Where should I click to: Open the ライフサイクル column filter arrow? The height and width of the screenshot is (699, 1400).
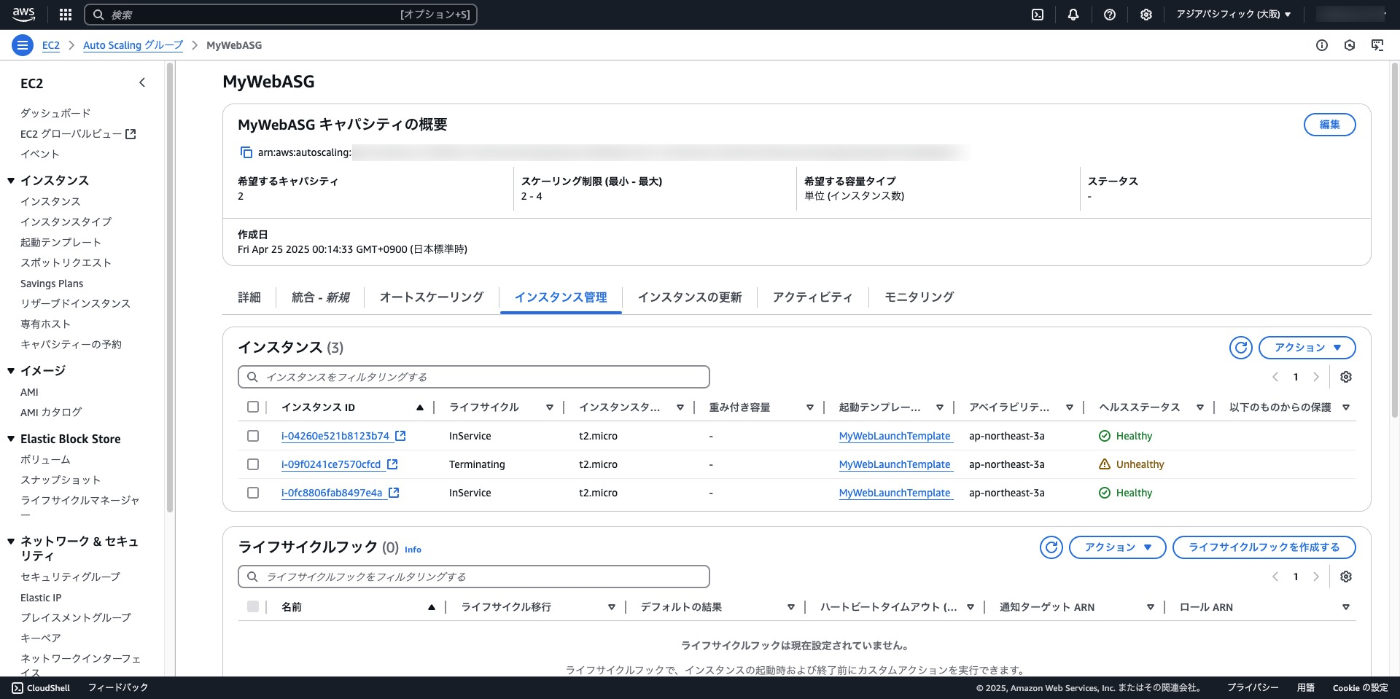(549, 408)
